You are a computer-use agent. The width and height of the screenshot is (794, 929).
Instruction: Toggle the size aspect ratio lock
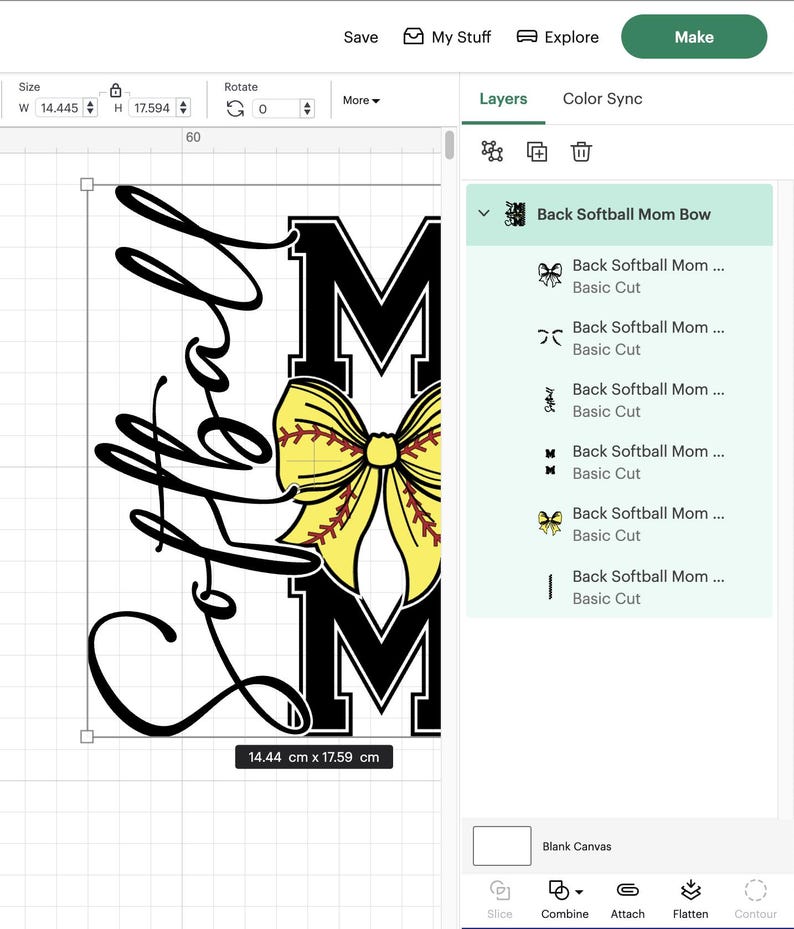click(116, 91)
